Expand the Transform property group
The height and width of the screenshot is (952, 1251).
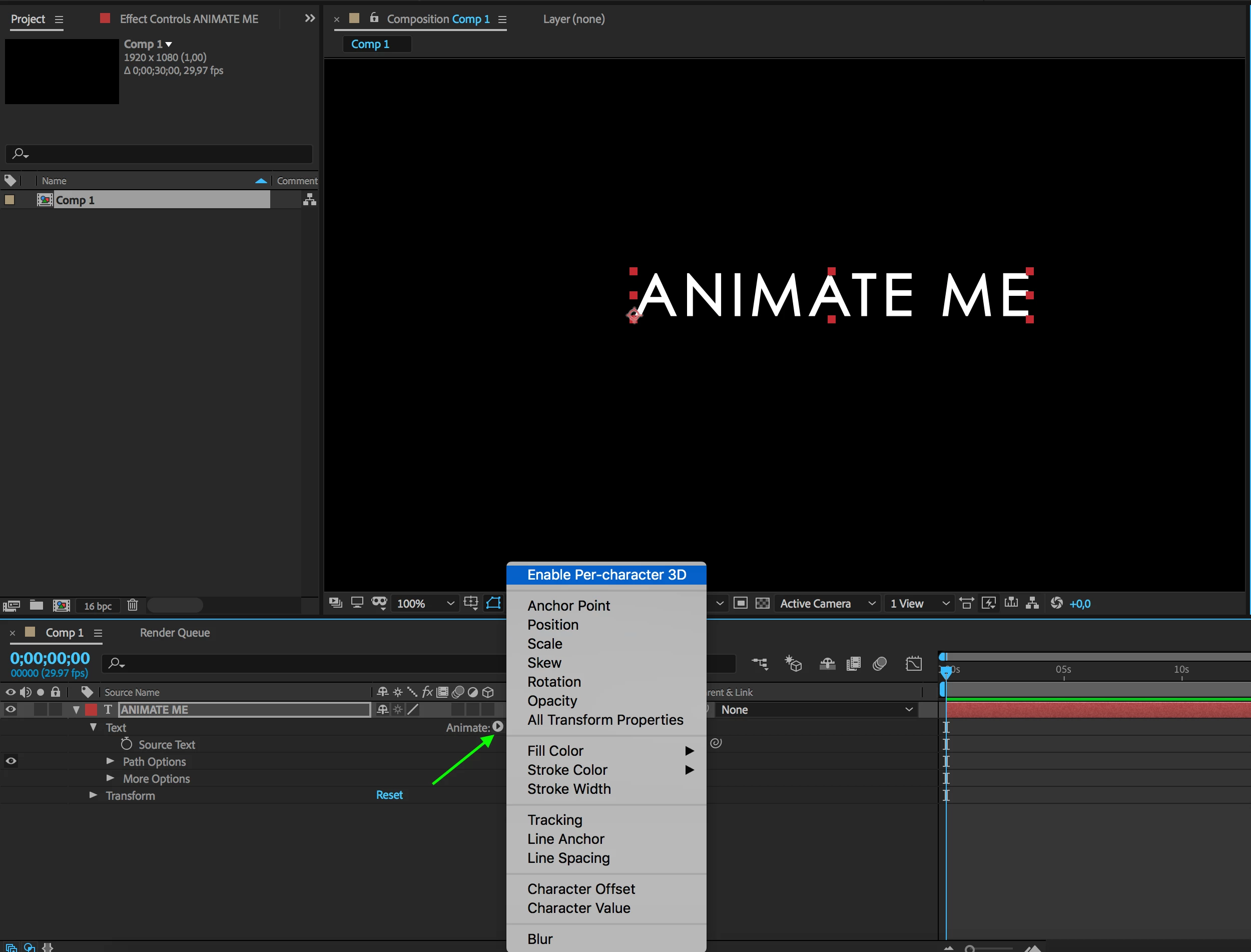tap(93, 795)
